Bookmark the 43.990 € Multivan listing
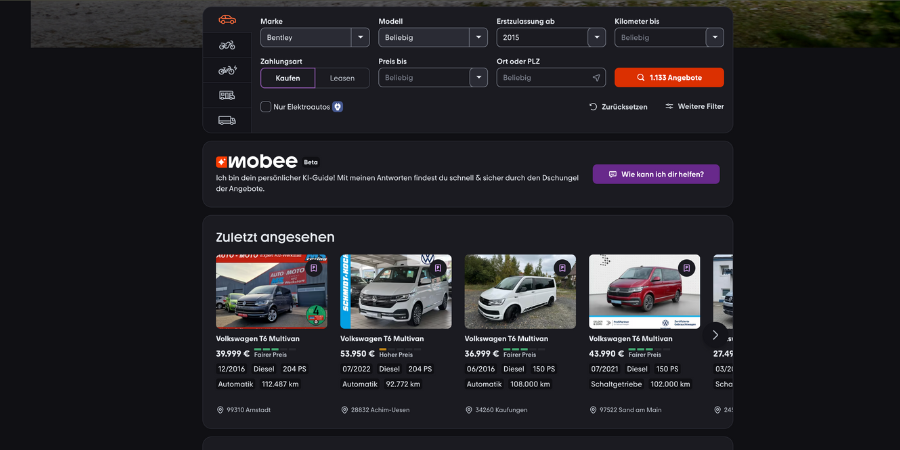900x450 pixels. point(686,268)
